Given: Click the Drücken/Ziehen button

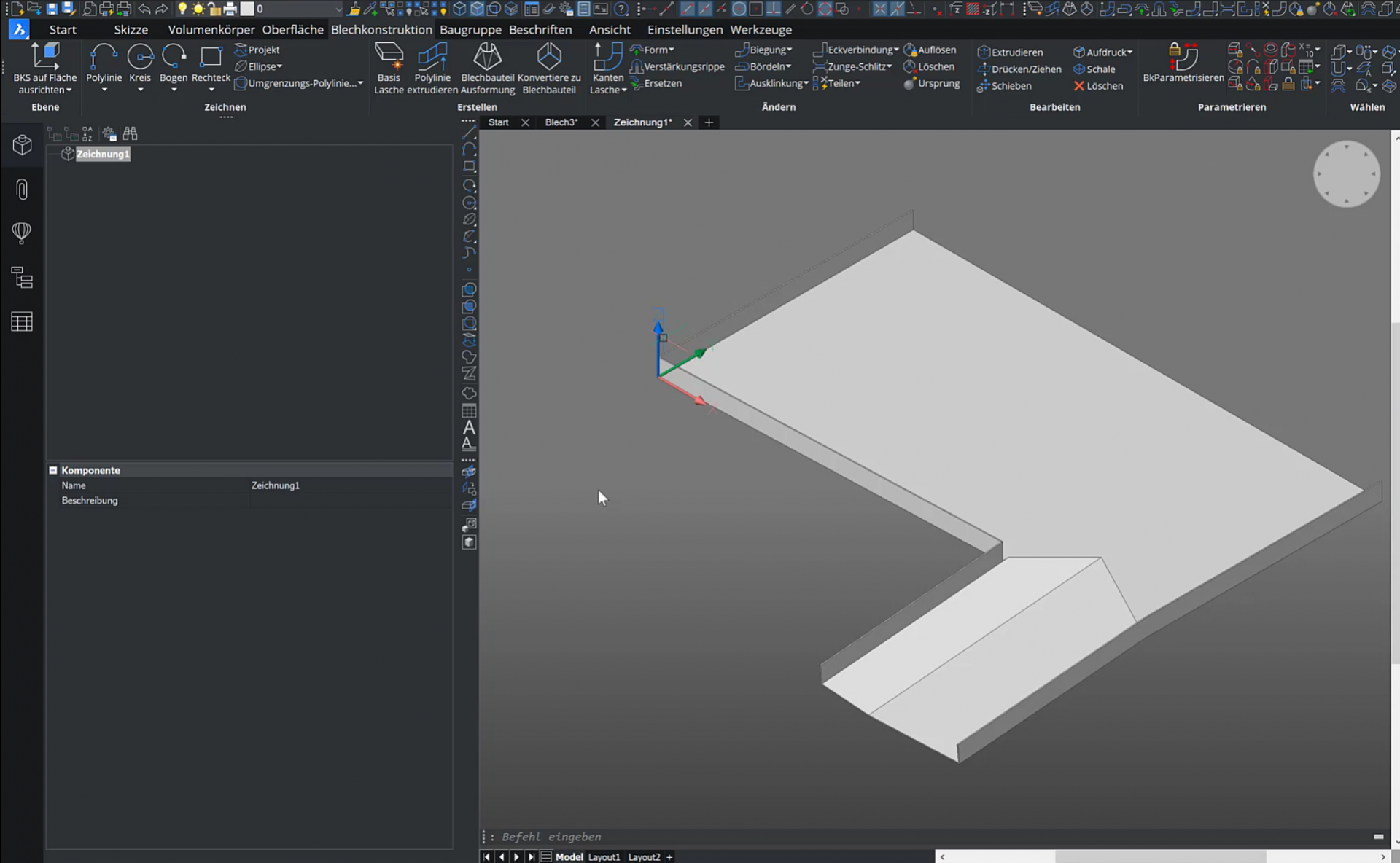Looking at the screenshot, I should [x=1019, y=69].
